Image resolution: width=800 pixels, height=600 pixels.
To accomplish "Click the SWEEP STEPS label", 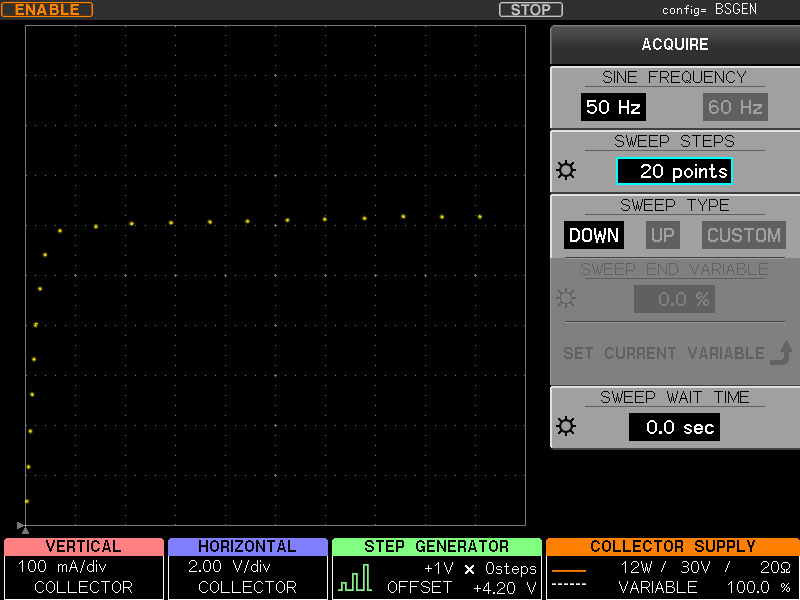I will [x=674, y=141].
